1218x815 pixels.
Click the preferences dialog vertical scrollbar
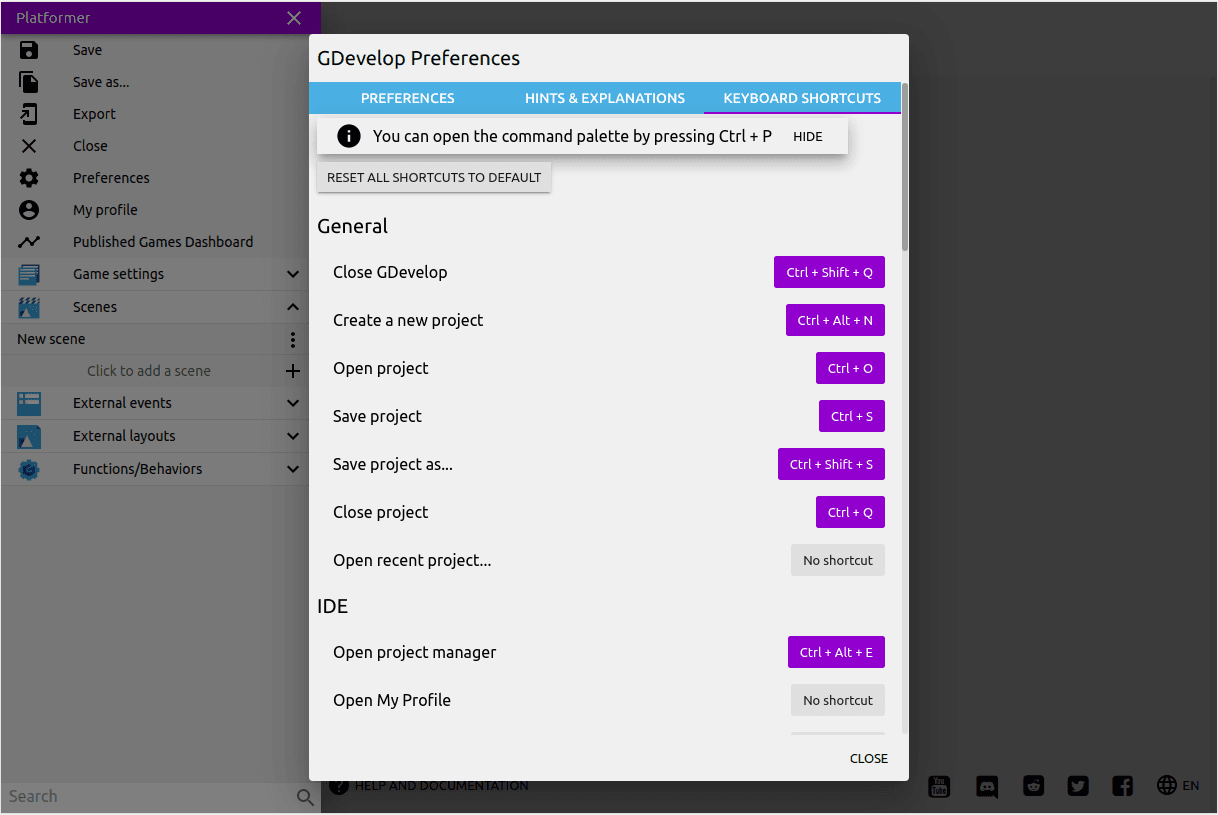click(905, 170)
